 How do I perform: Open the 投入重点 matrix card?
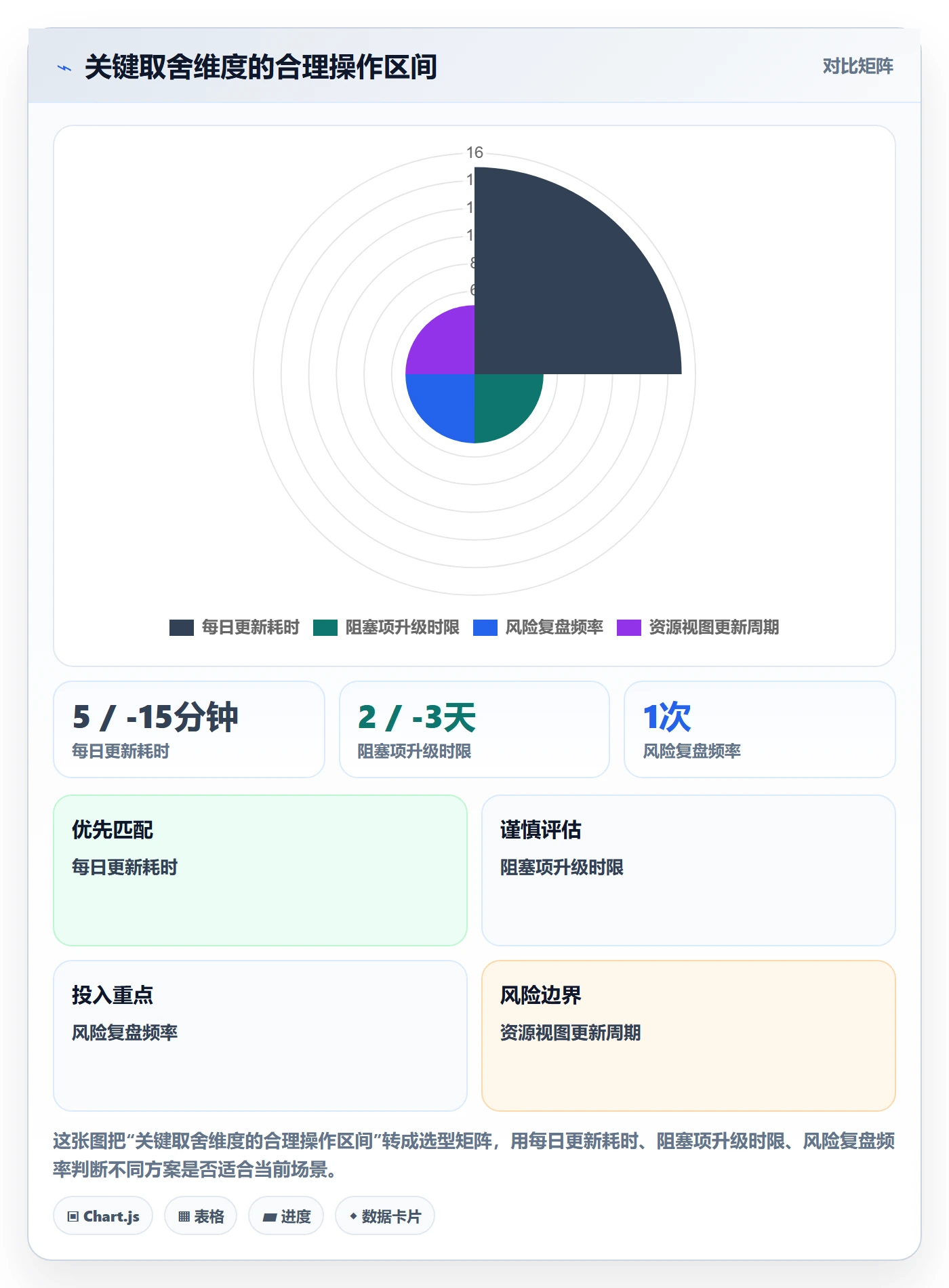(260, 1036)
